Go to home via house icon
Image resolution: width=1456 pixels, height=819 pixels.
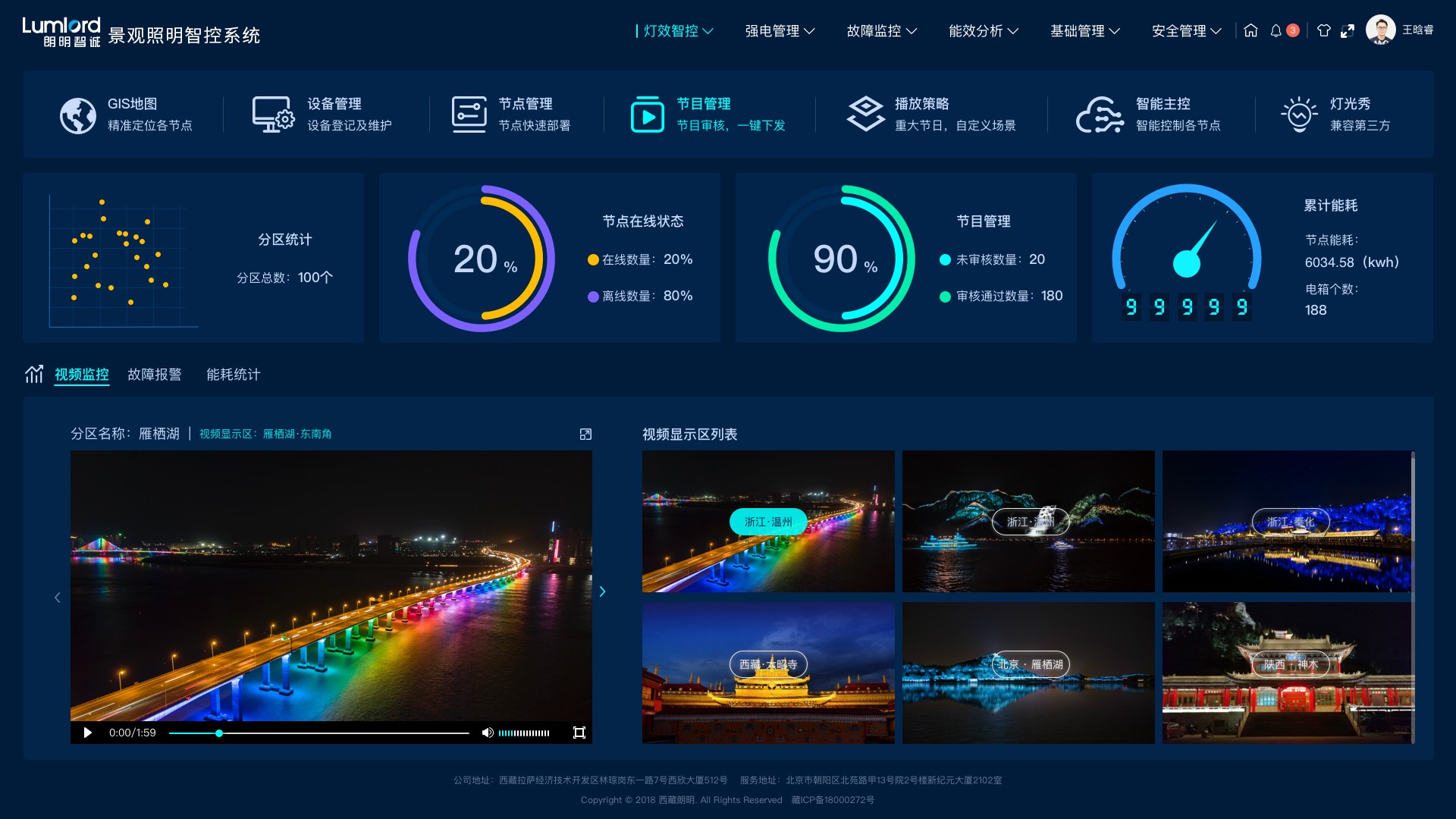point(1250,31)
